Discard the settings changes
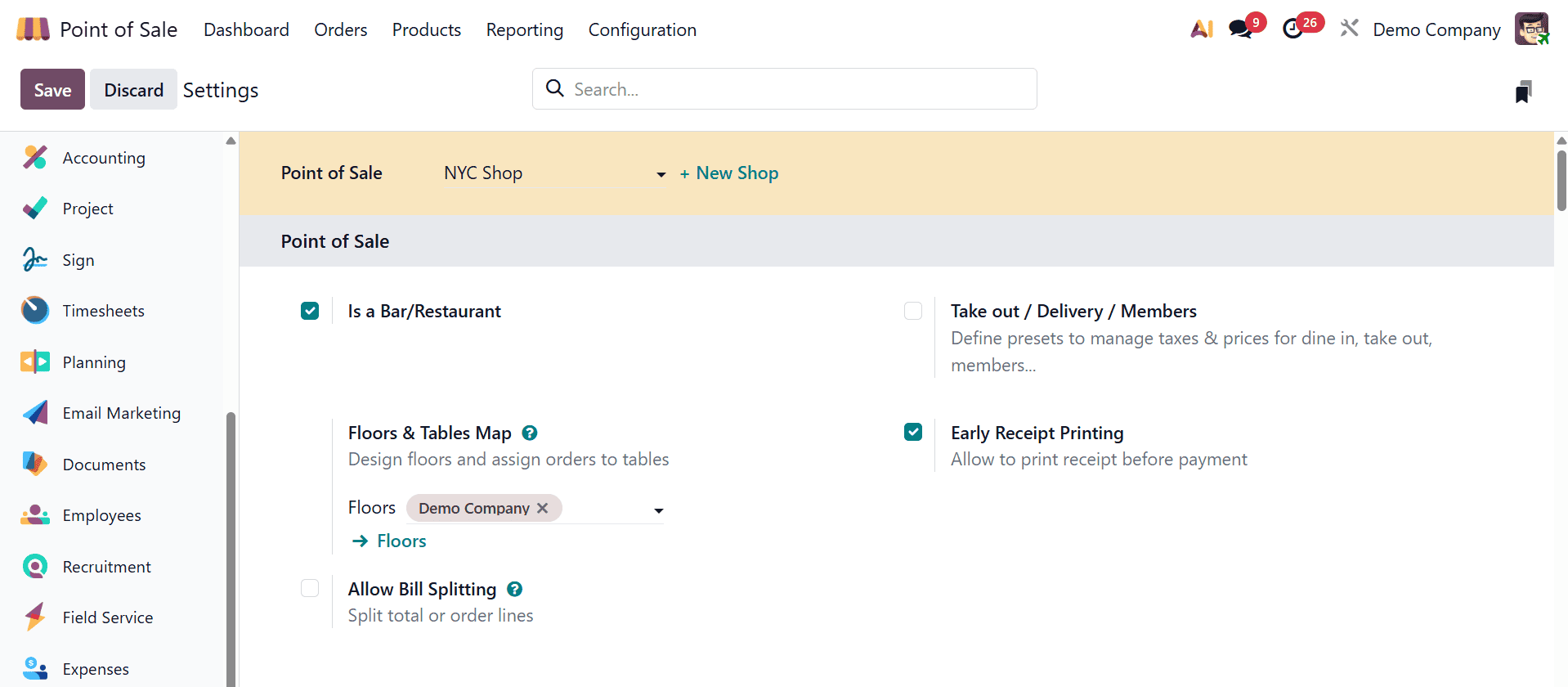The height and width of the screenshot is (687, 1568). pos(133,89)
